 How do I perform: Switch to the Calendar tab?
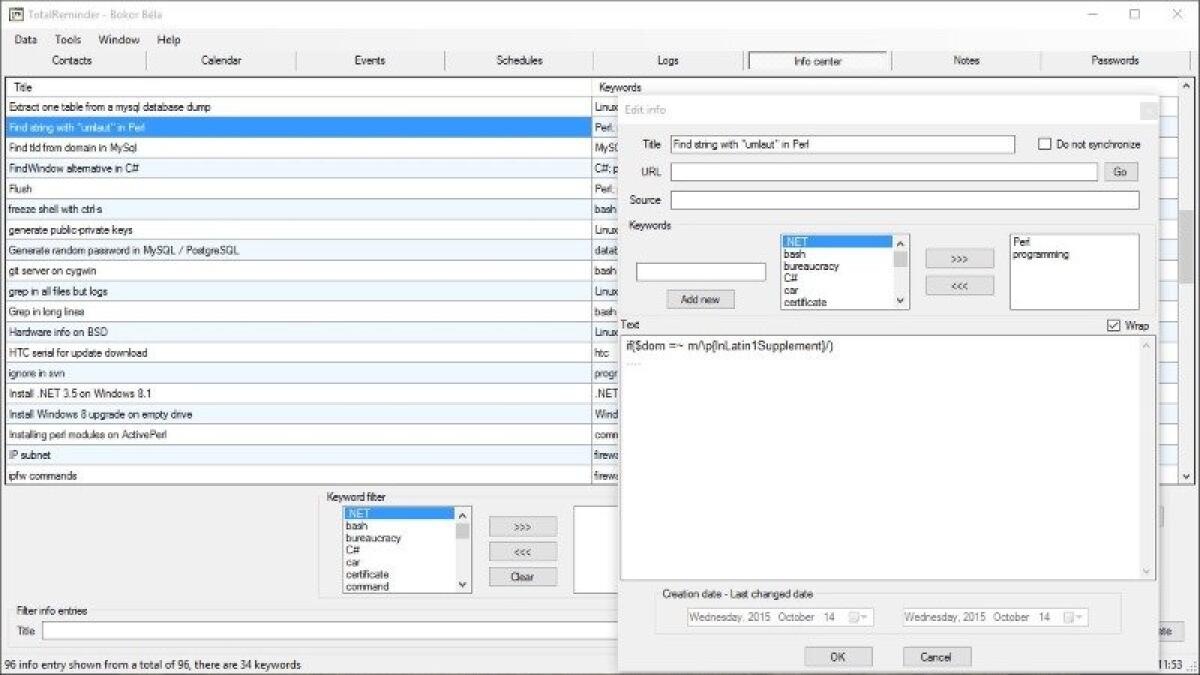pyautogui.click(x=220, y=60)
